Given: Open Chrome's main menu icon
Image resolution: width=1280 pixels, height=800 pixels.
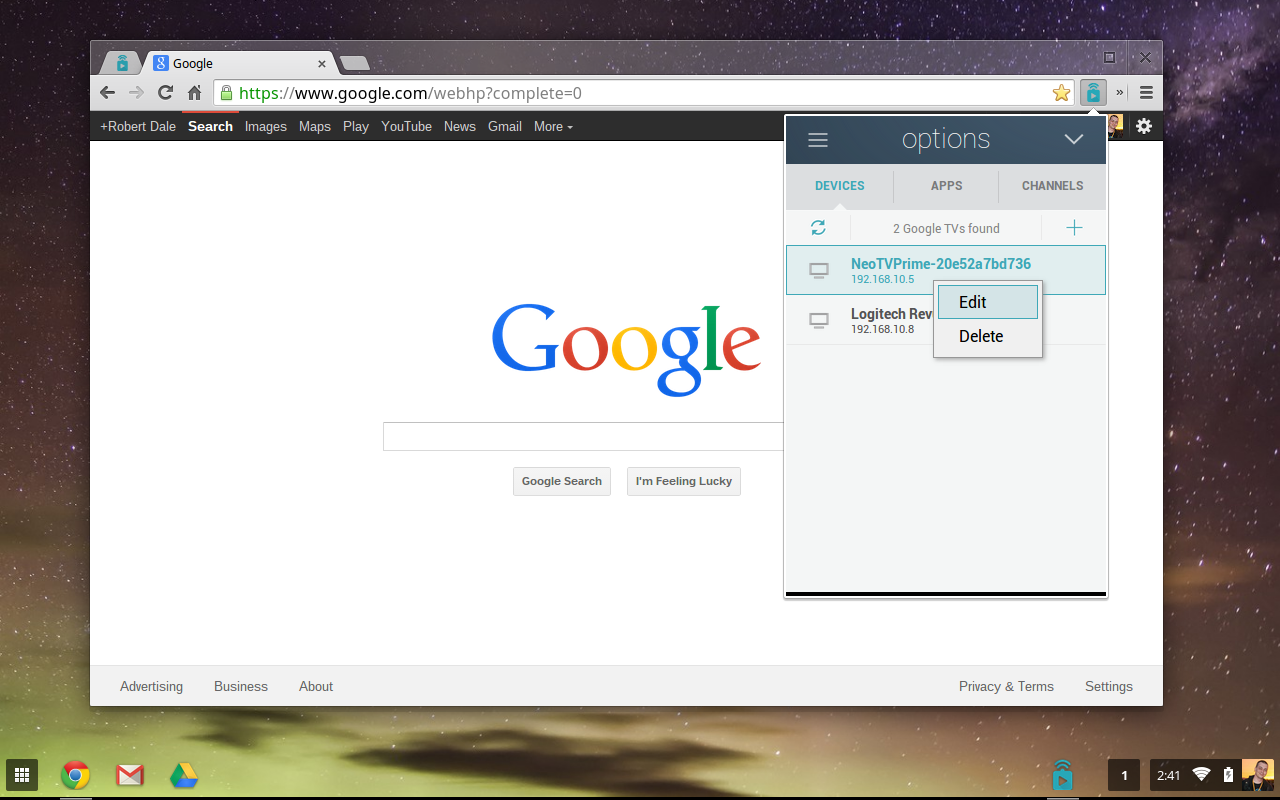Looking at the screenshot, I should point(1146,92).
